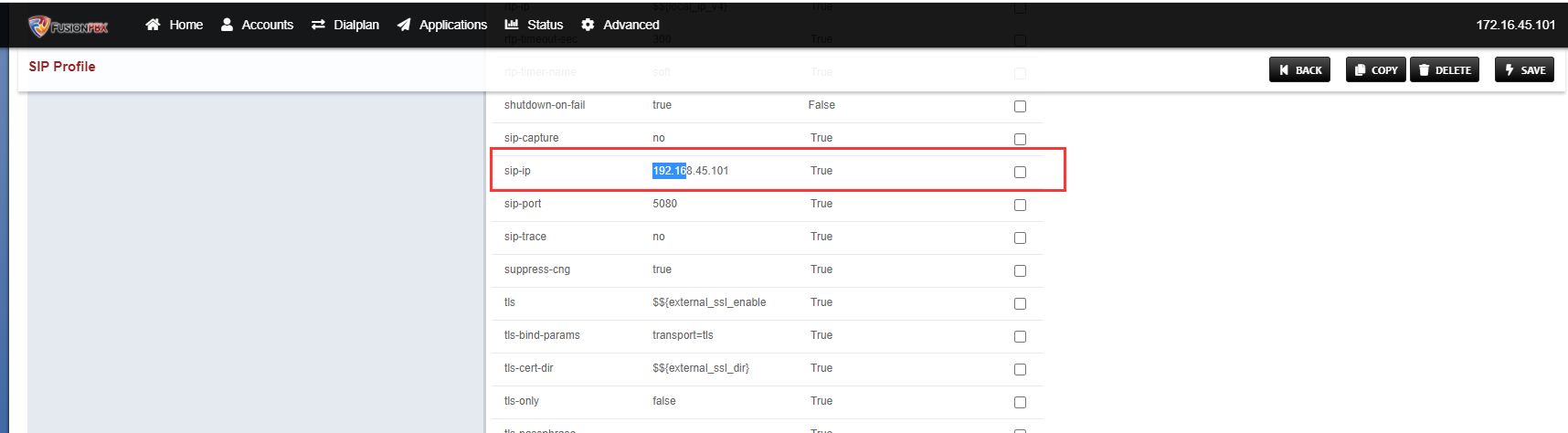Click the suppress-cng enabled value True

[821, 269]
